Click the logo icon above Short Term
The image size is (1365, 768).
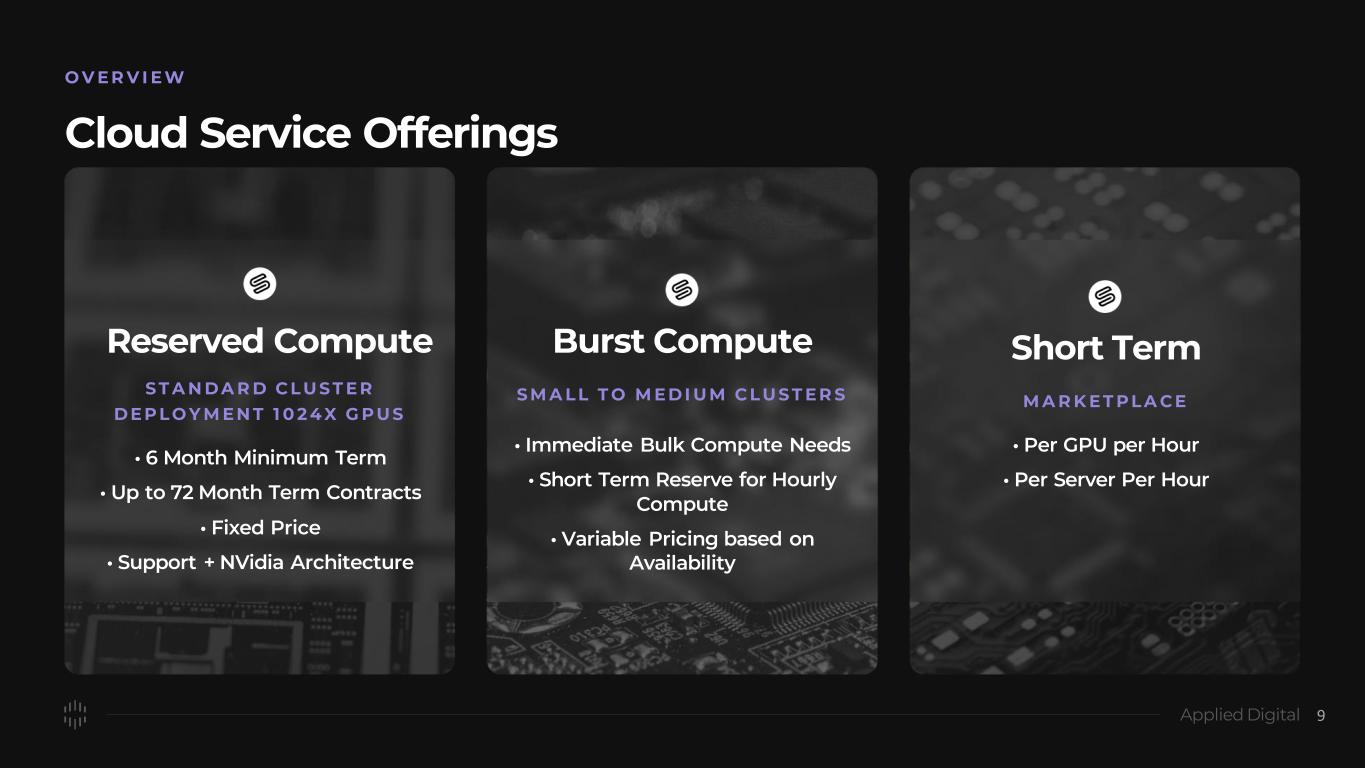click(1105, 297)
